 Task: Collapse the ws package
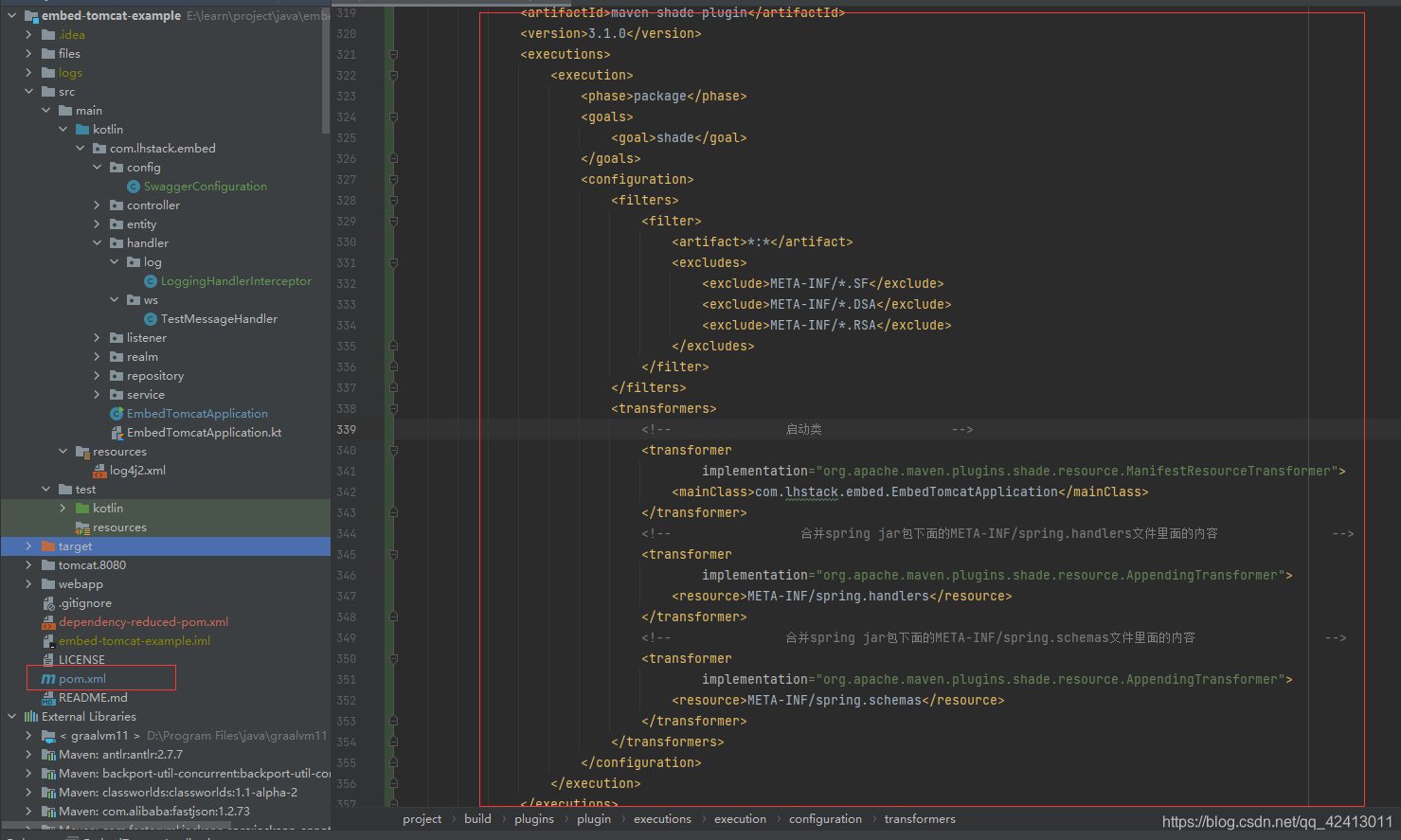coord(114,300)
